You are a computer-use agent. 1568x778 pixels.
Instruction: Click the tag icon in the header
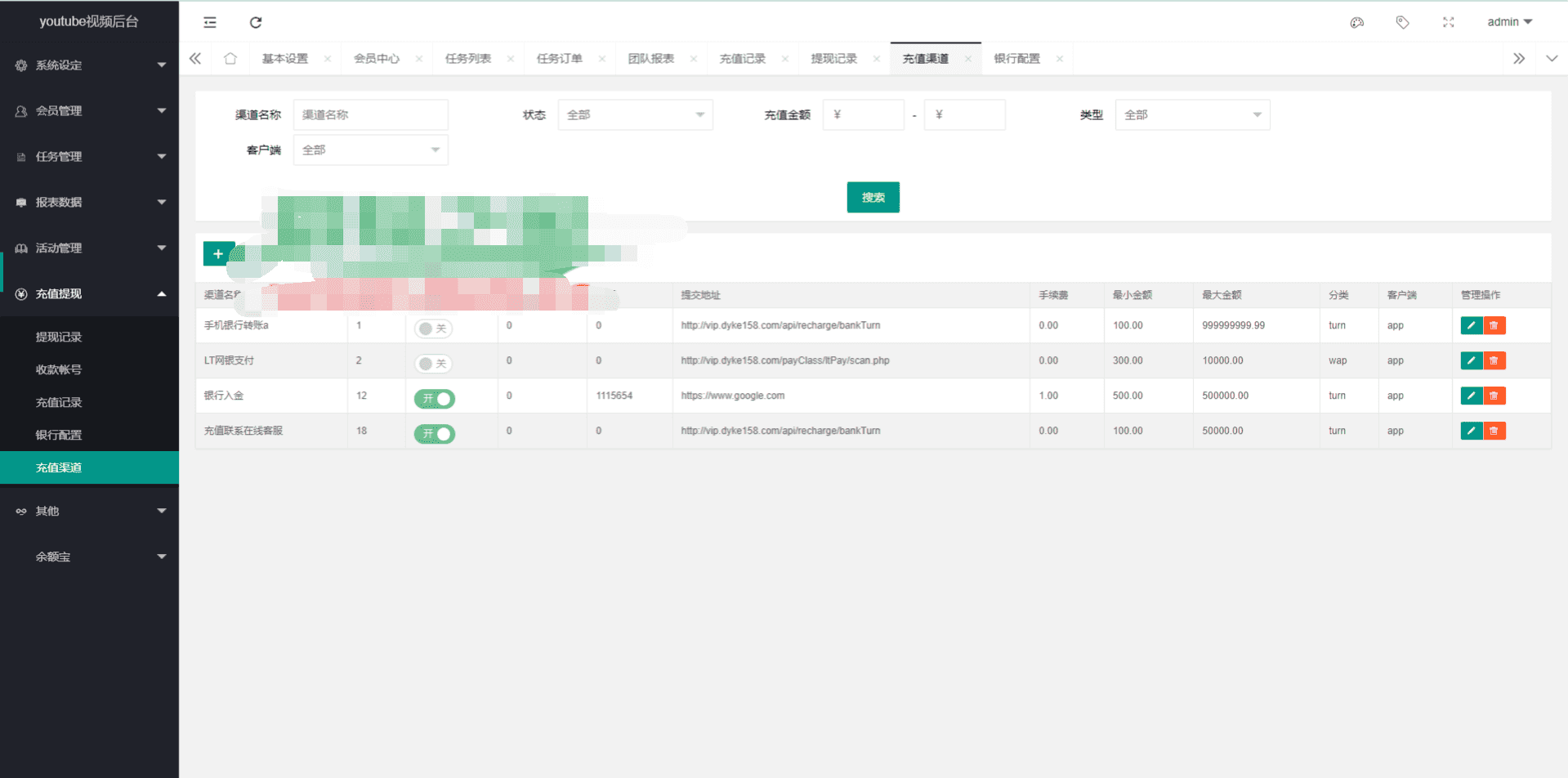coord(1402,23)
